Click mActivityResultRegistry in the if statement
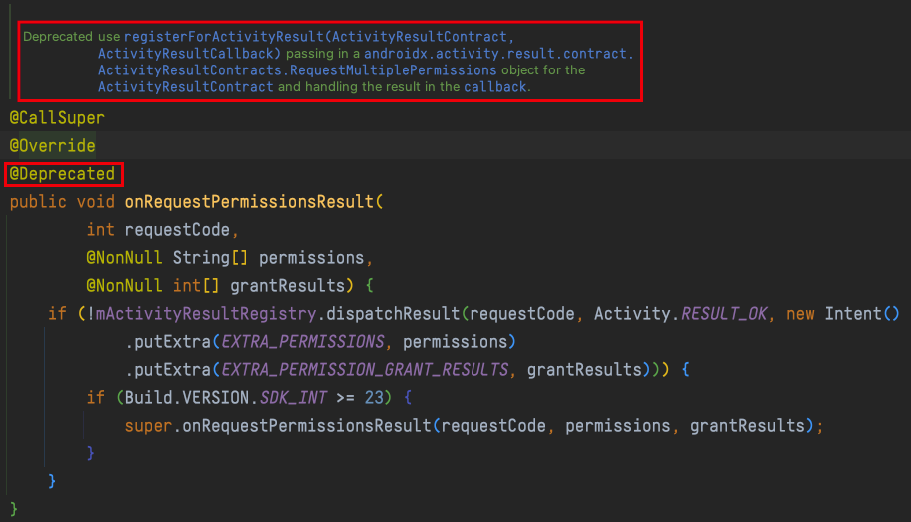Image resolution: width=911 pixels, height=522 pixels. (206, 314)
